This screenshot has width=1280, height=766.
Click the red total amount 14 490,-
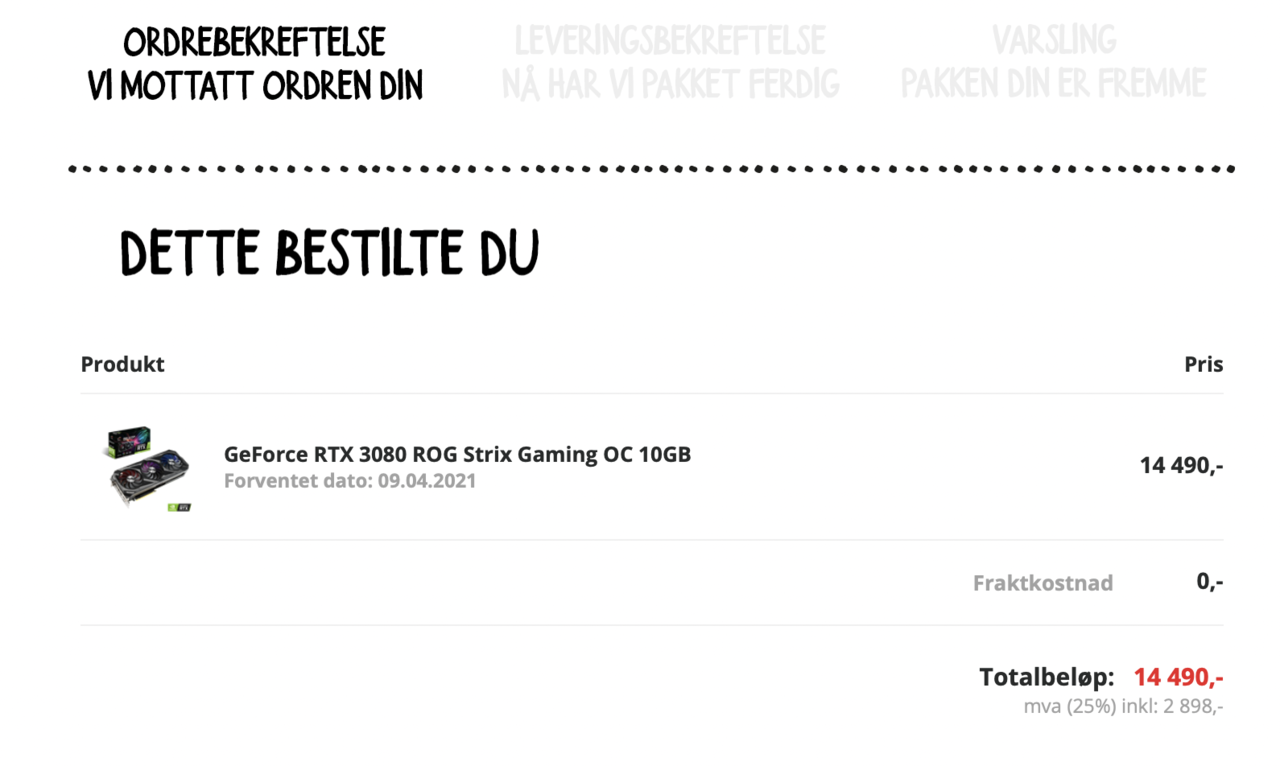1179,677
